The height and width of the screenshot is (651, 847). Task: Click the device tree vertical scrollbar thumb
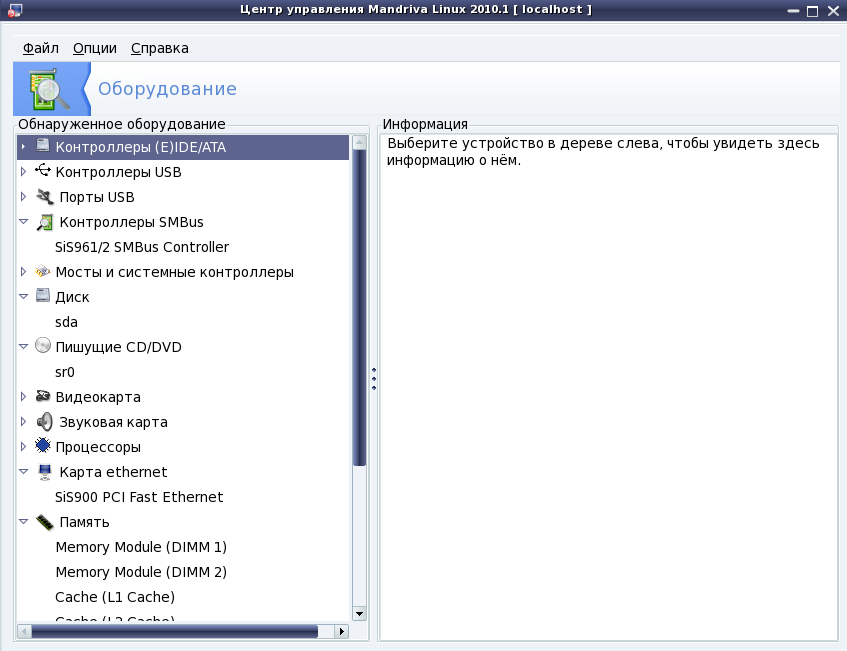click(359, 307)
